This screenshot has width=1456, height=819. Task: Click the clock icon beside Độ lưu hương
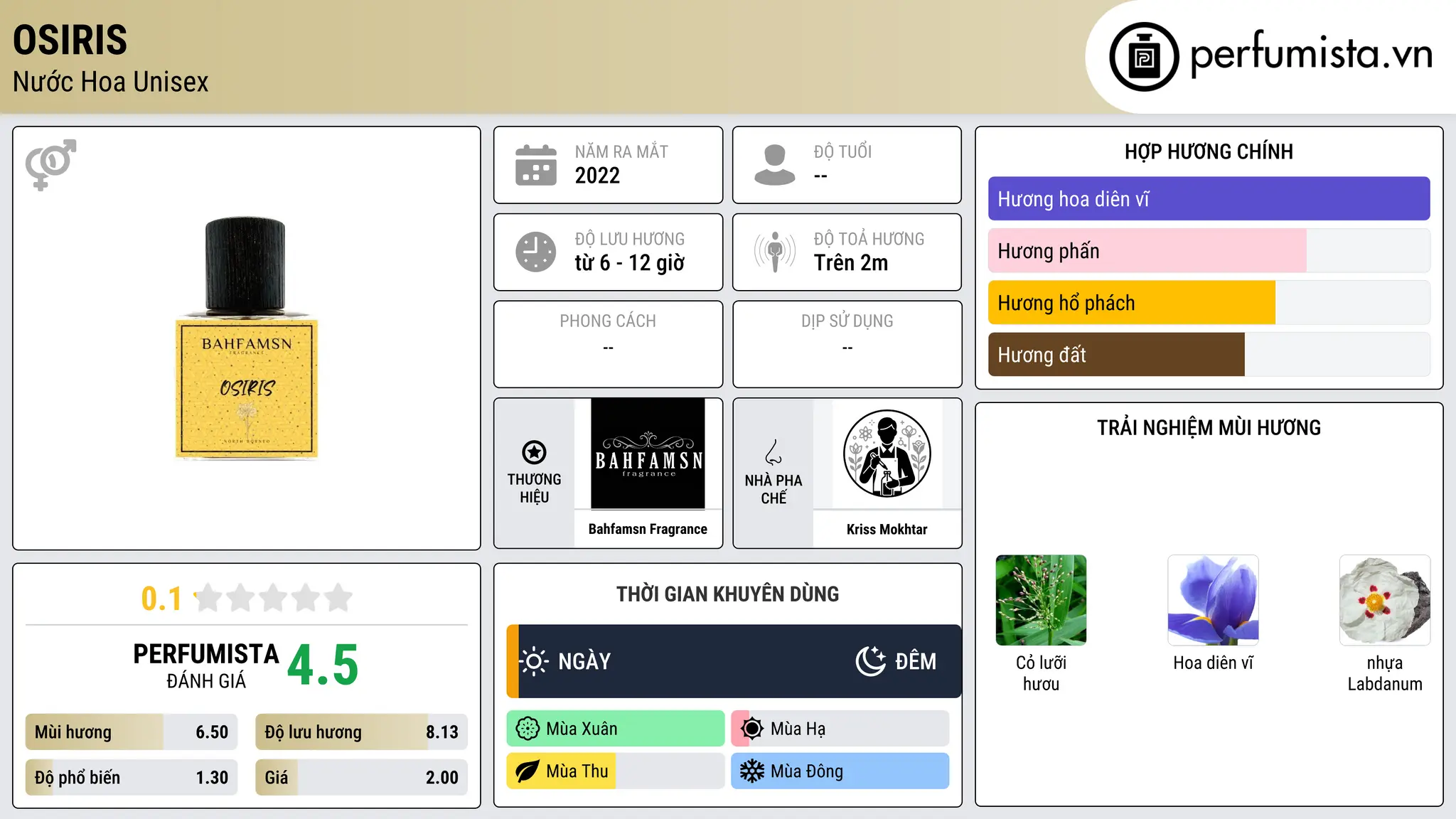click(536, 252)
